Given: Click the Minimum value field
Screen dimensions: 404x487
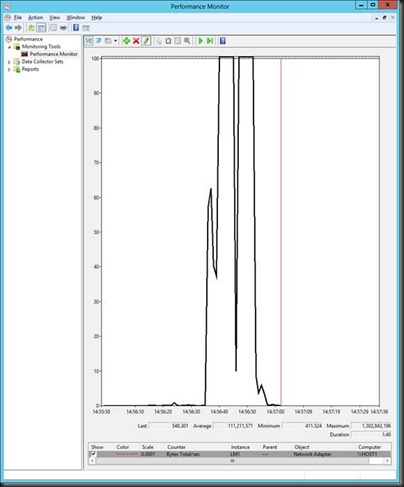Looking at the screenshot, I should (303, 426).
